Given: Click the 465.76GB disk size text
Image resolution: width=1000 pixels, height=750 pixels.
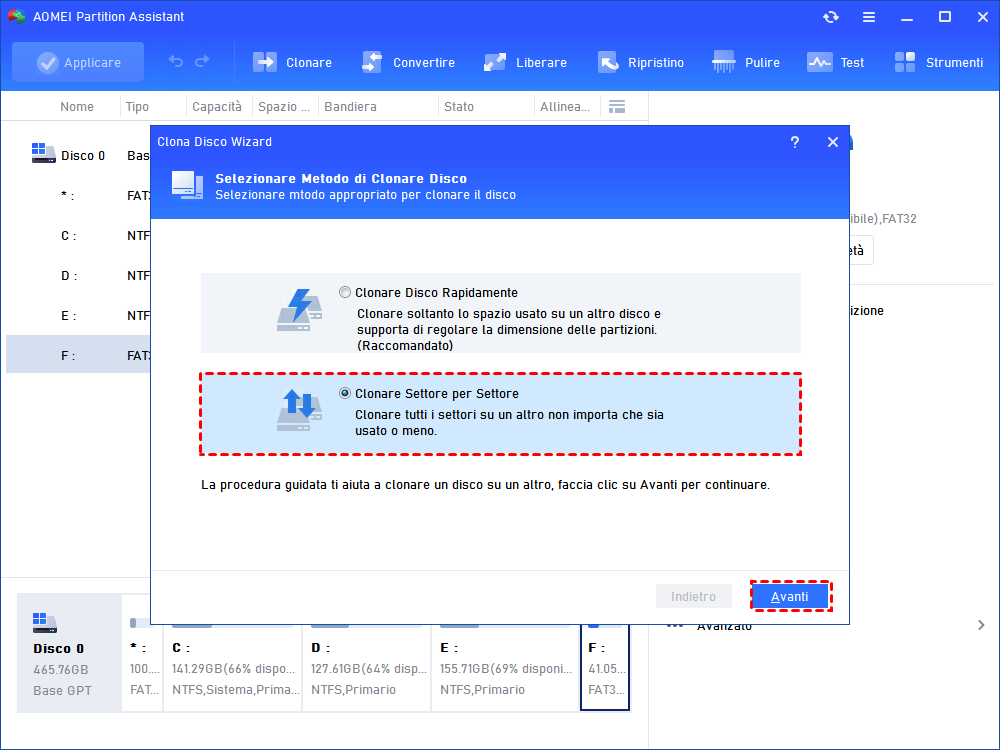Looking at the screenshot, I should (x=61, y=670).
